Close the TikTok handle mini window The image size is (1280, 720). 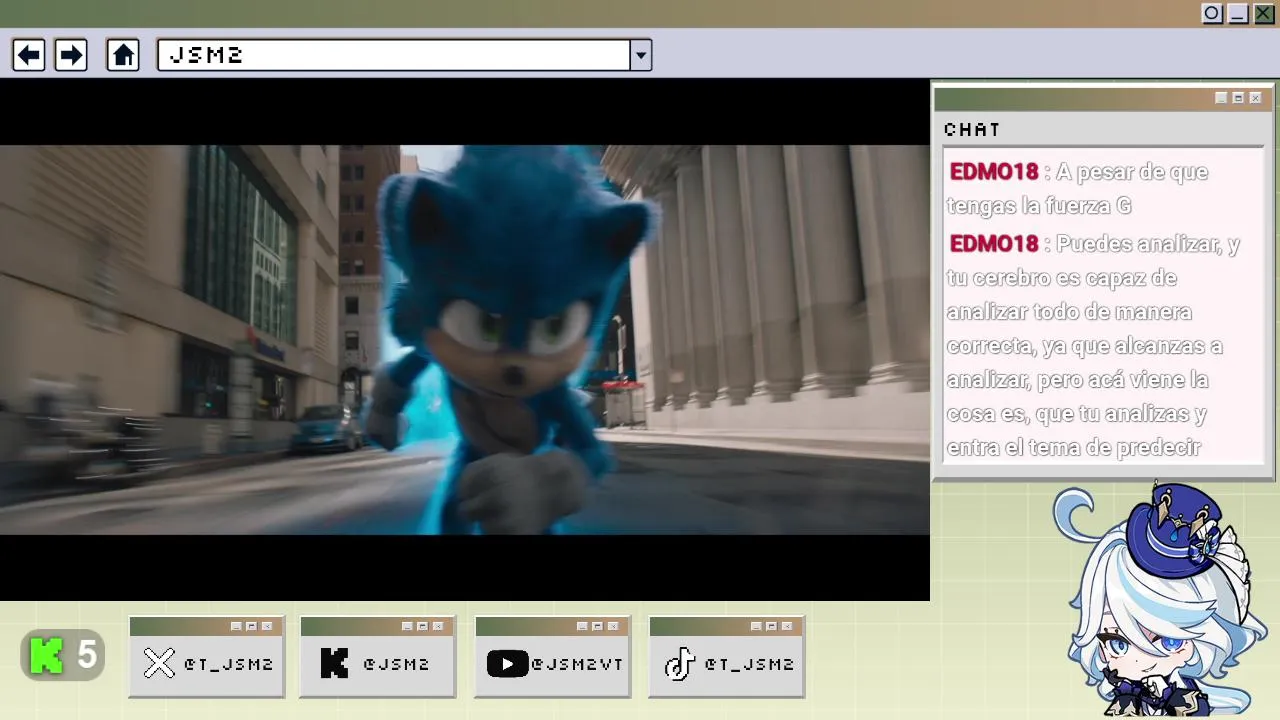787,626
